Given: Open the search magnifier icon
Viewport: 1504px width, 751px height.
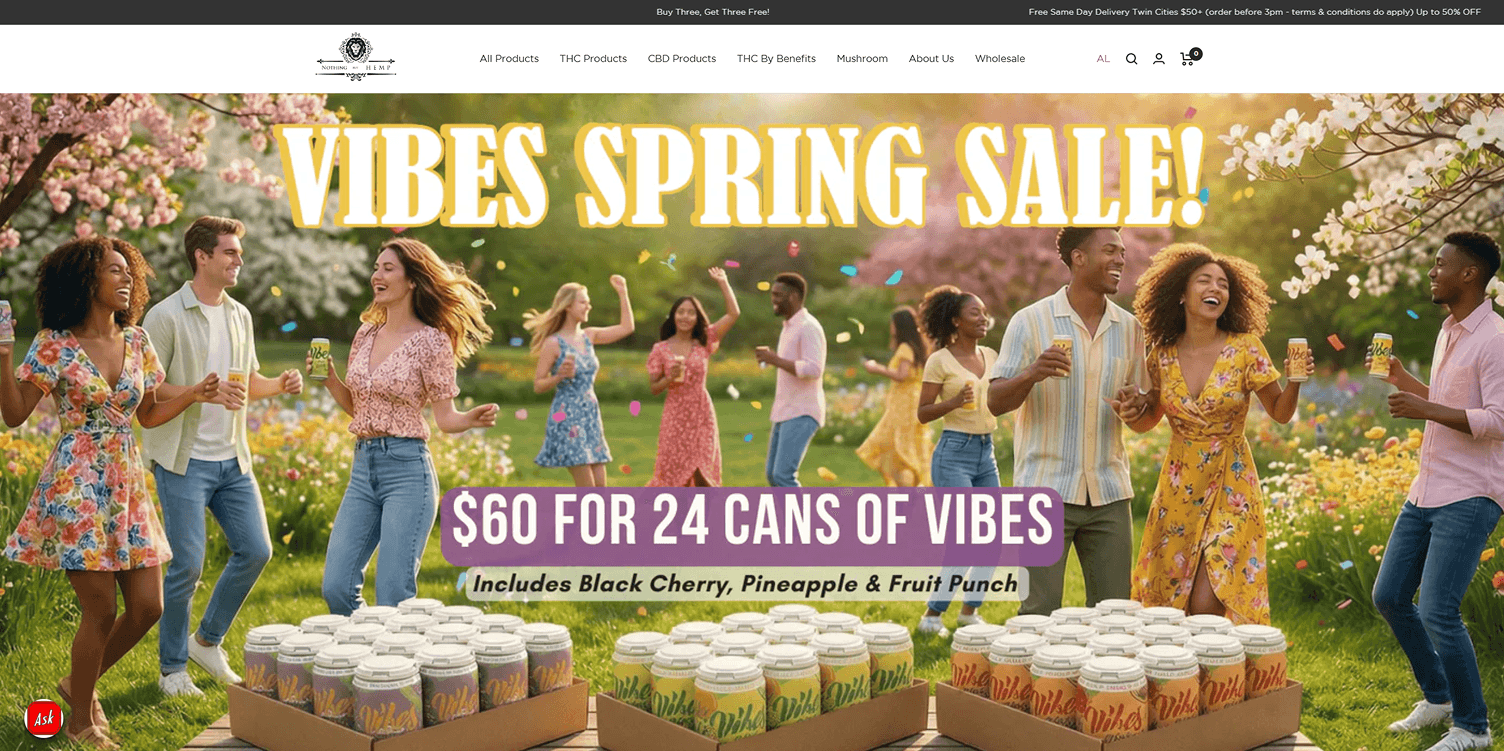Looking at the screenshot, I should (1131, 59).
